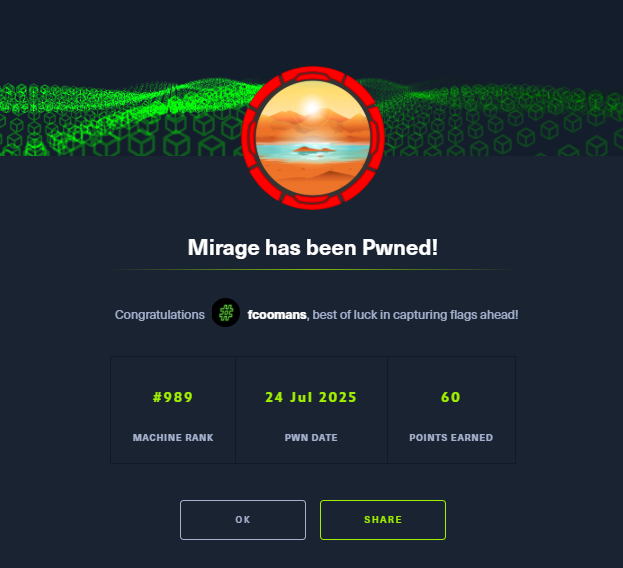Dismiss the dialog with OK button
623x568 pixels.
pyautogui.click(x=243, y=520)
